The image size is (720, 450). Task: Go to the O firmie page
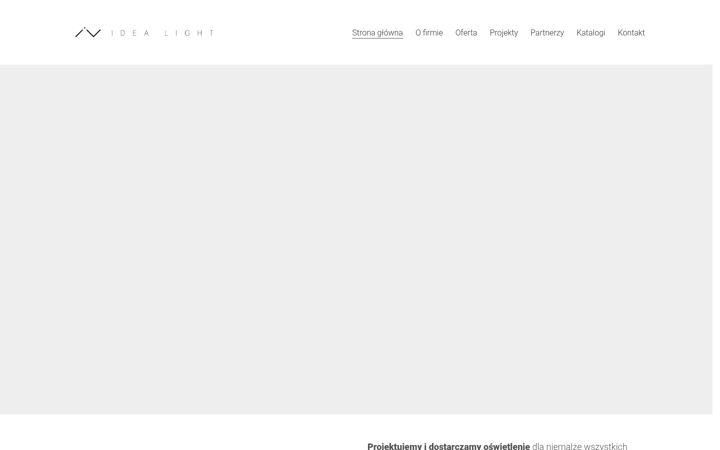point(429,33)
